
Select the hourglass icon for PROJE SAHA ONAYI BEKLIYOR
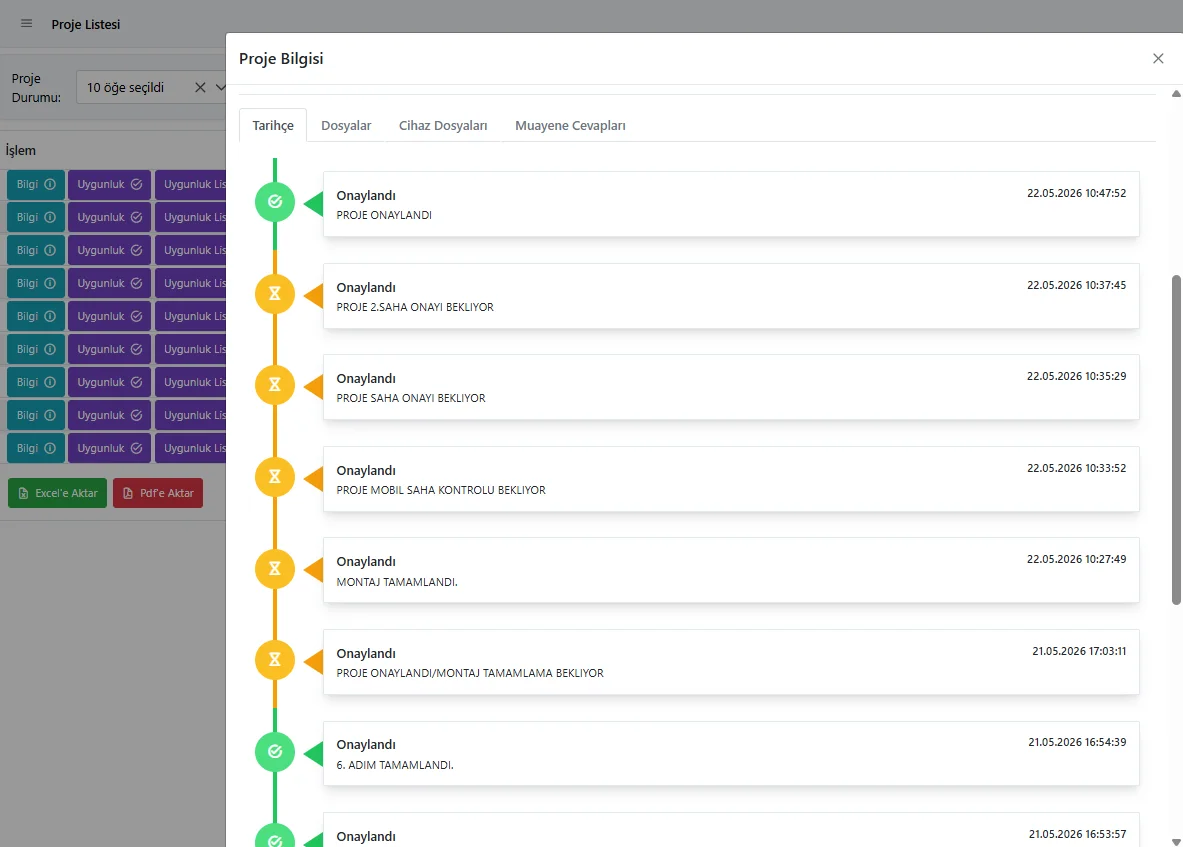pyautogui.click(x=275, y=385)
